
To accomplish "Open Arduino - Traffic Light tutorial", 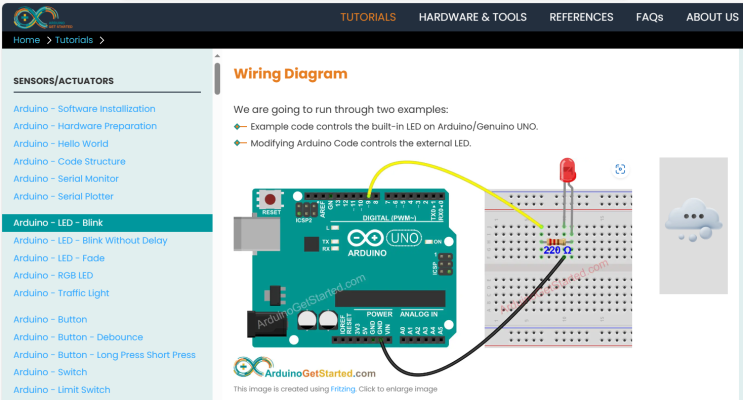I will (61, 293).
